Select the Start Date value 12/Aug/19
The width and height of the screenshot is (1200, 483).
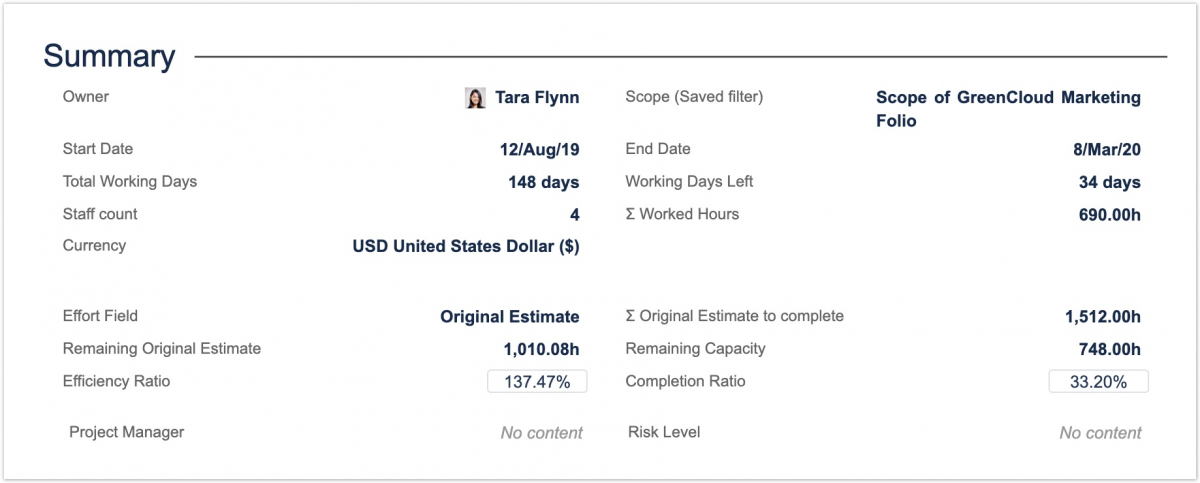point(539,150)
